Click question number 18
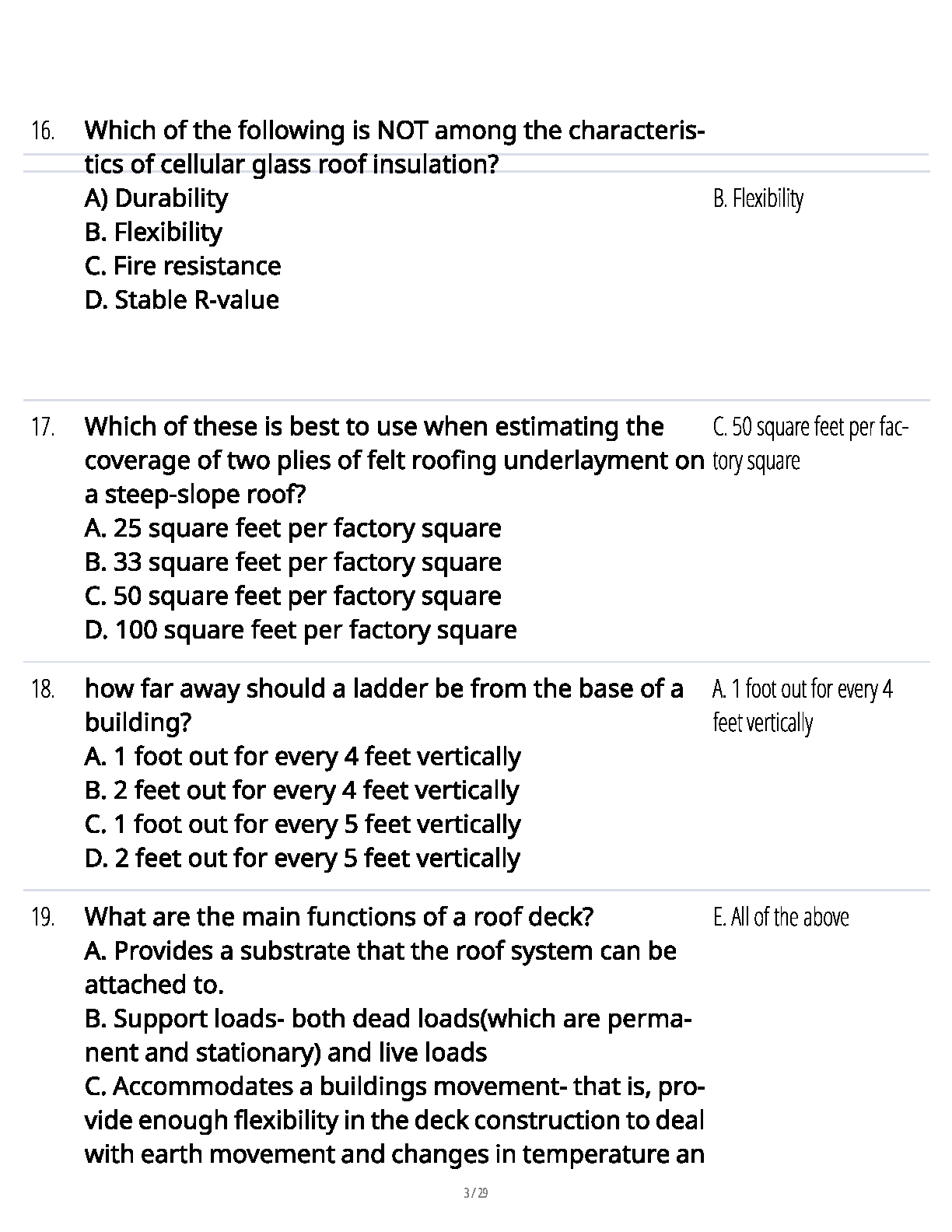Screen dimensions: 952x1232 43,689
